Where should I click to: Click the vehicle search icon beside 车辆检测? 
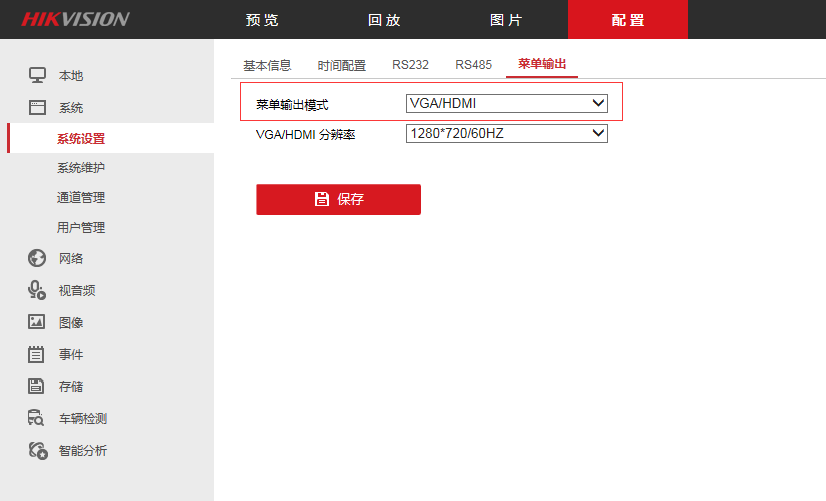(x=37, y=418)
